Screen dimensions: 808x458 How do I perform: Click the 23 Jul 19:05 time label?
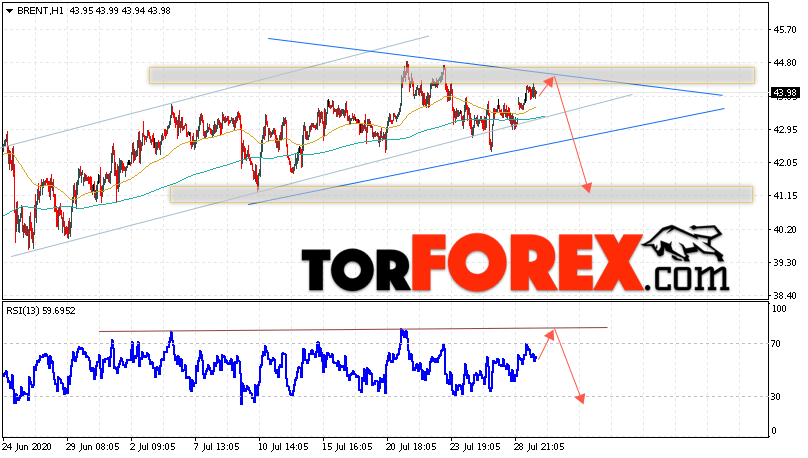click(475, 447)
